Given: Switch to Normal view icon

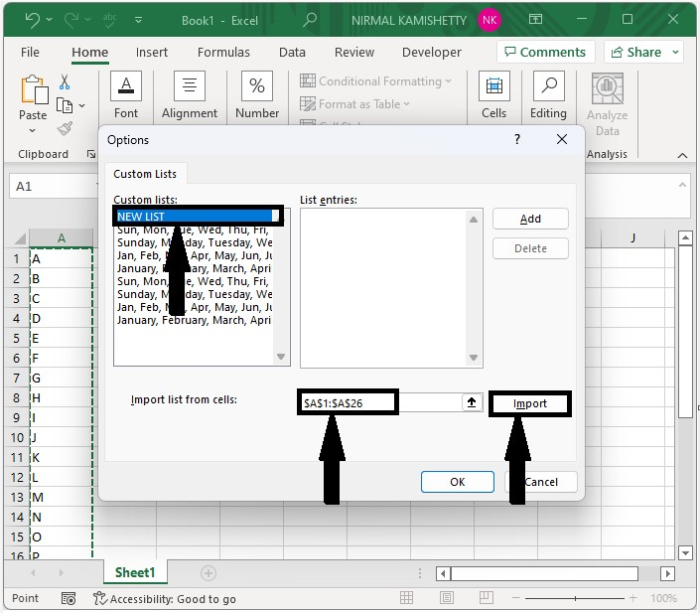Looking at the screenshot, I should coord(406,597).
